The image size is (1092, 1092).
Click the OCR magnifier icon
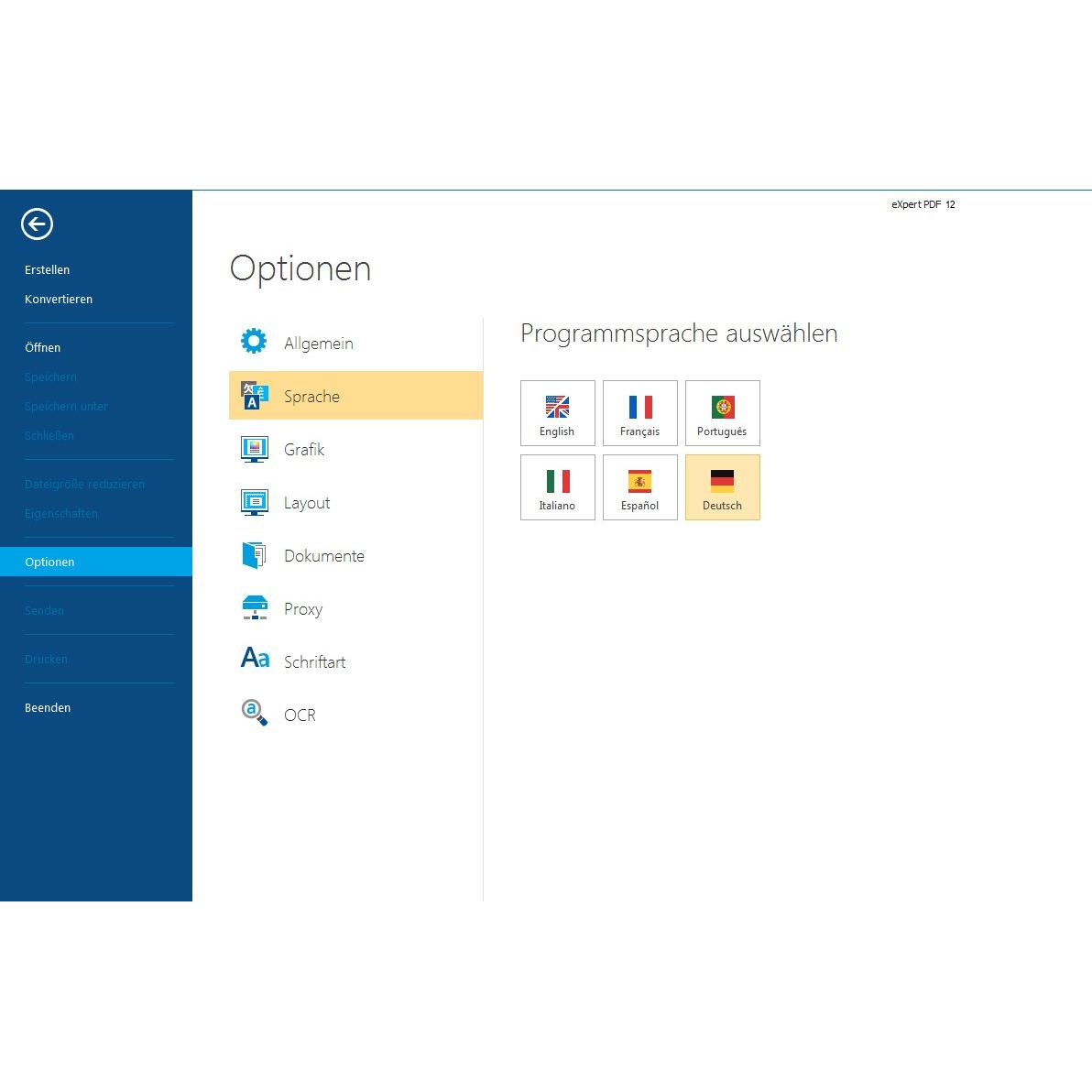[x=254, y=713]
